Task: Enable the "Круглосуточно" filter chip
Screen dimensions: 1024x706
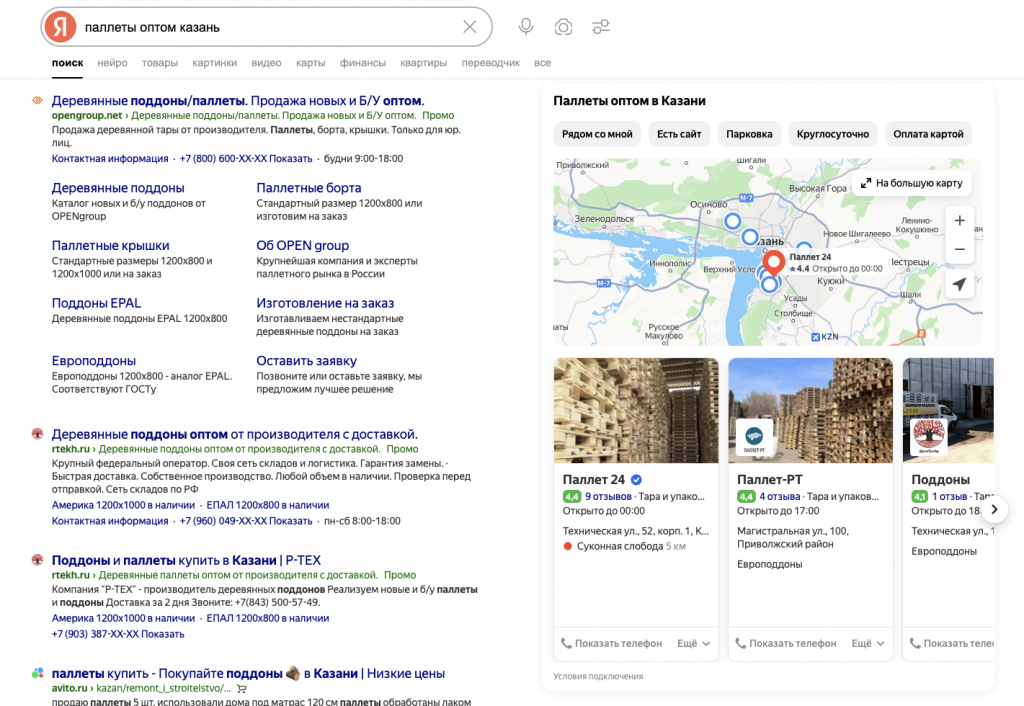Action: click(x=833, y=134)
